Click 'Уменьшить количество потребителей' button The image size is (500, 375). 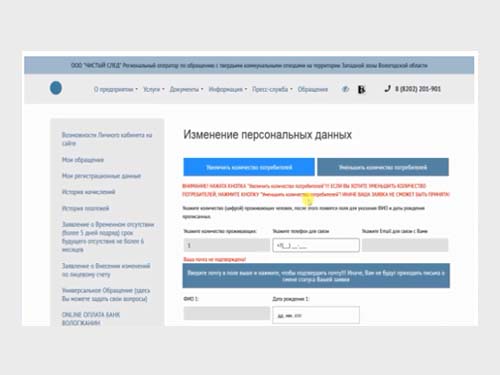(x=383, y=167)
